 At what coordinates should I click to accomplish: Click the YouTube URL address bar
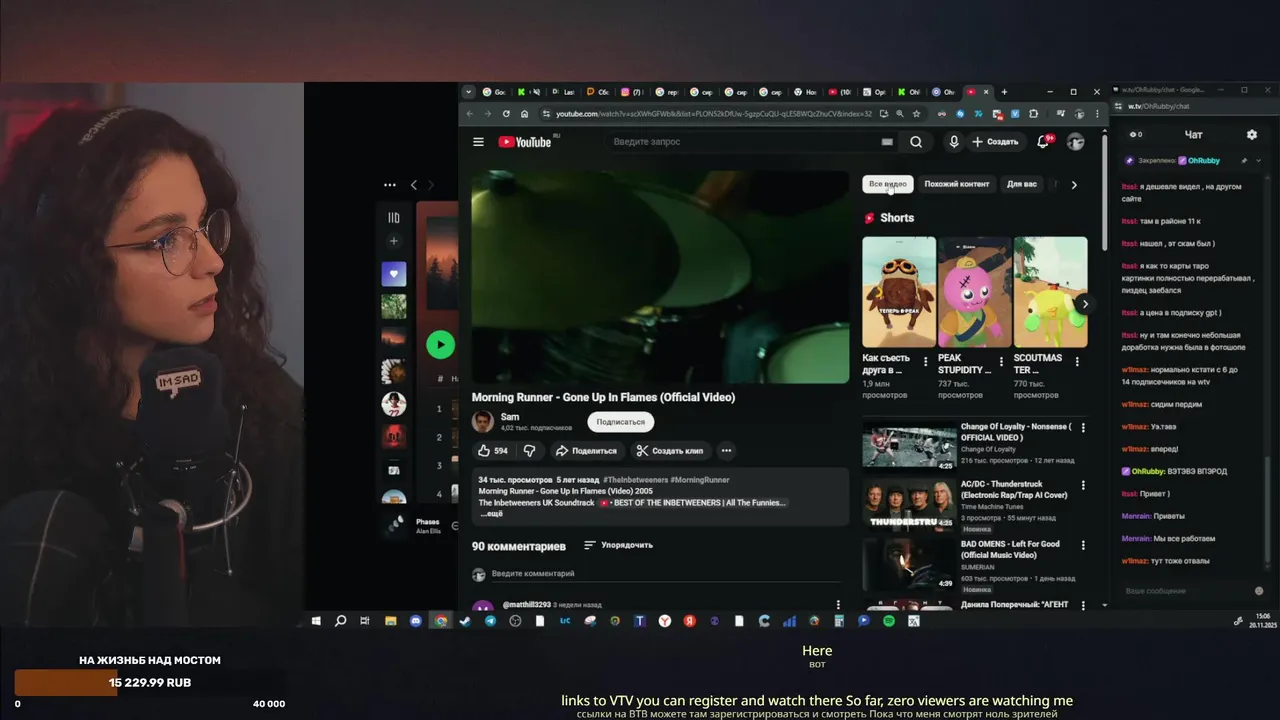click(714, 114)
